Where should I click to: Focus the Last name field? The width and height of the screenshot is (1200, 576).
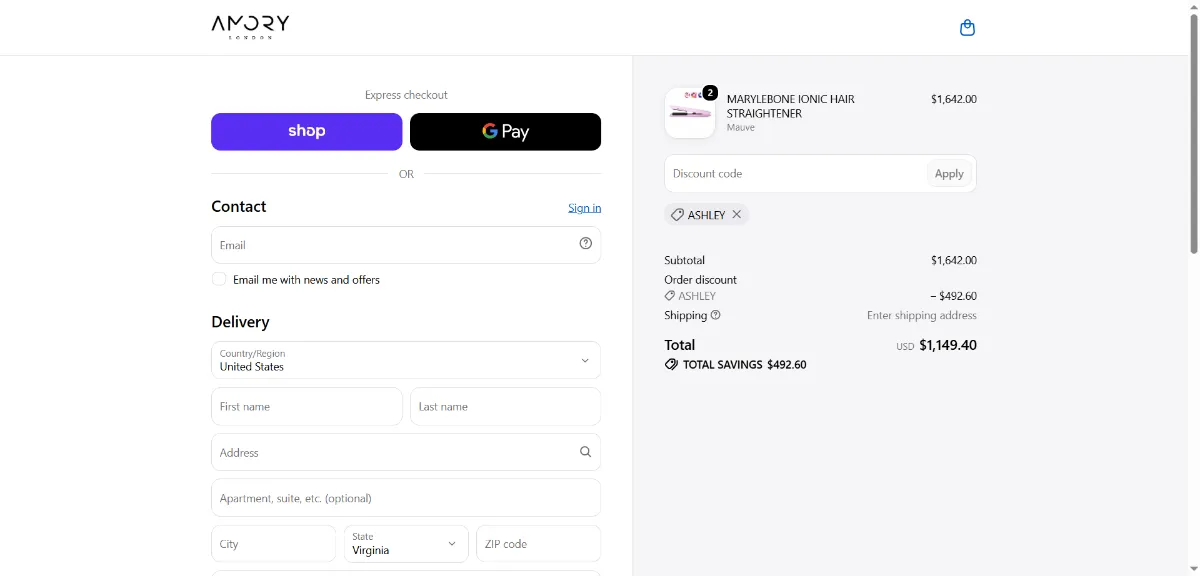point(505,407)
